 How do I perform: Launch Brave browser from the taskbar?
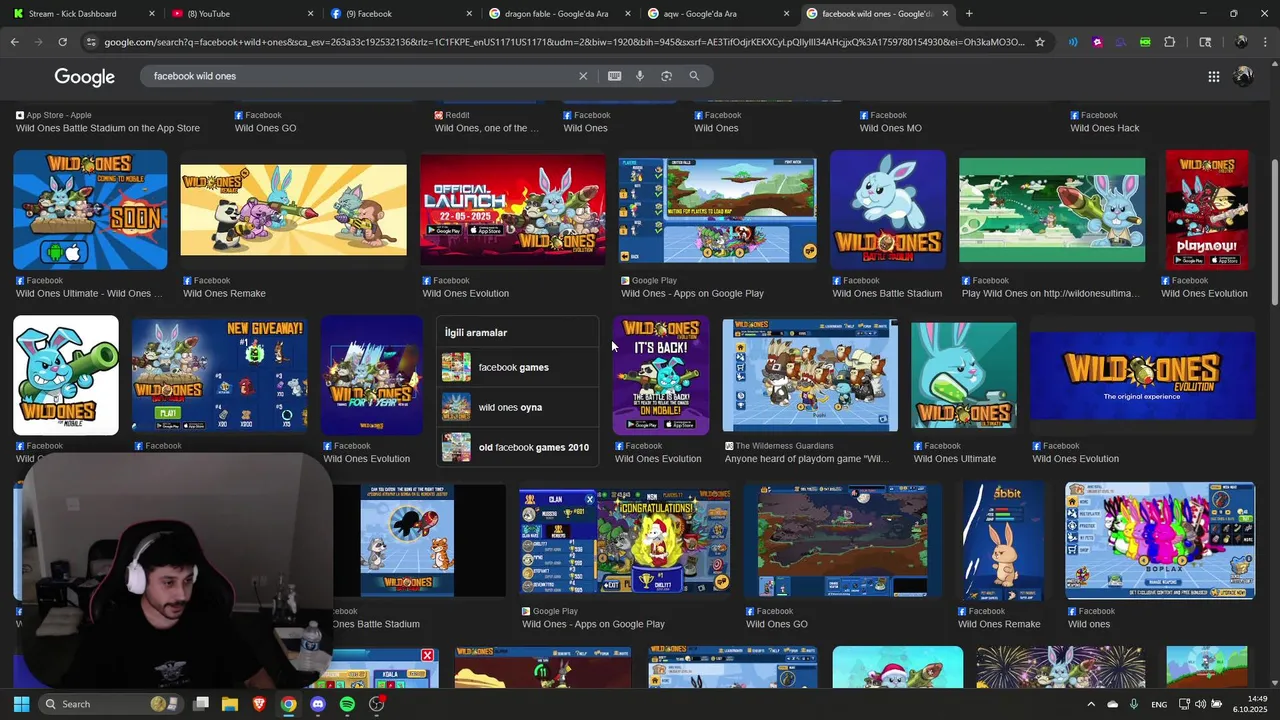pos(259,704)
